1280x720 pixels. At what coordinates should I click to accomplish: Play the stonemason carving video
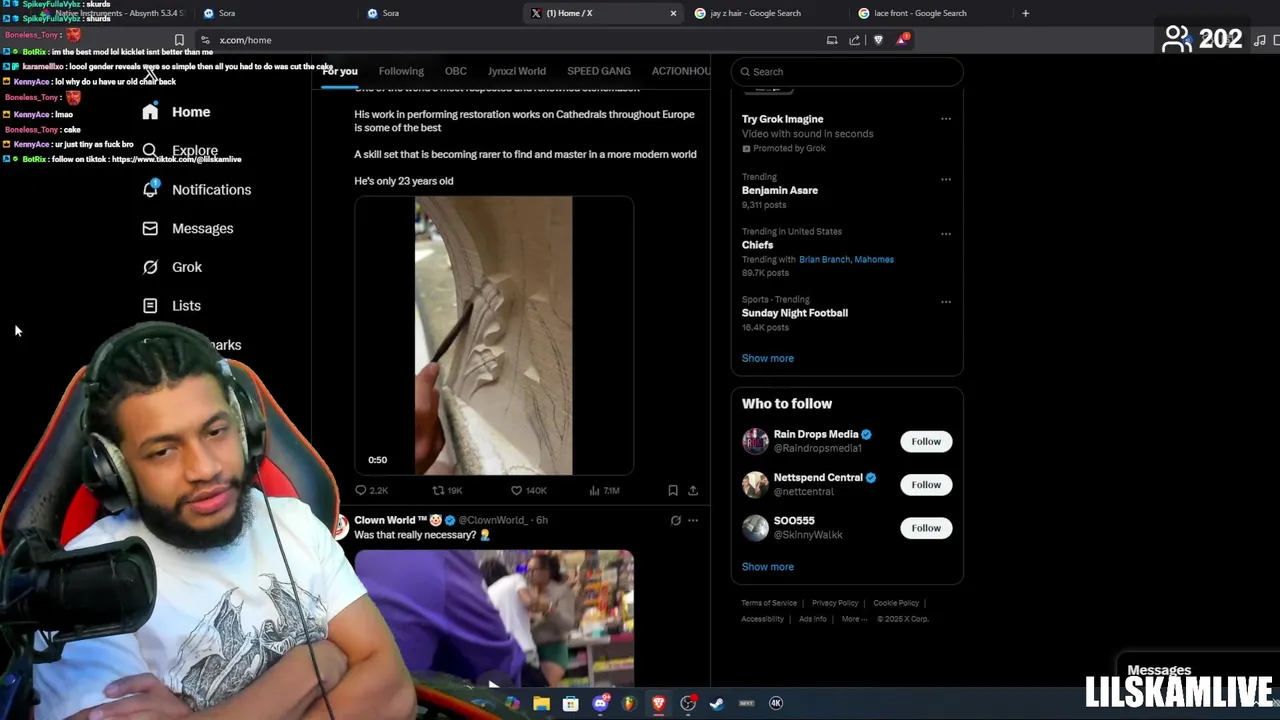(x=494, y=336)
